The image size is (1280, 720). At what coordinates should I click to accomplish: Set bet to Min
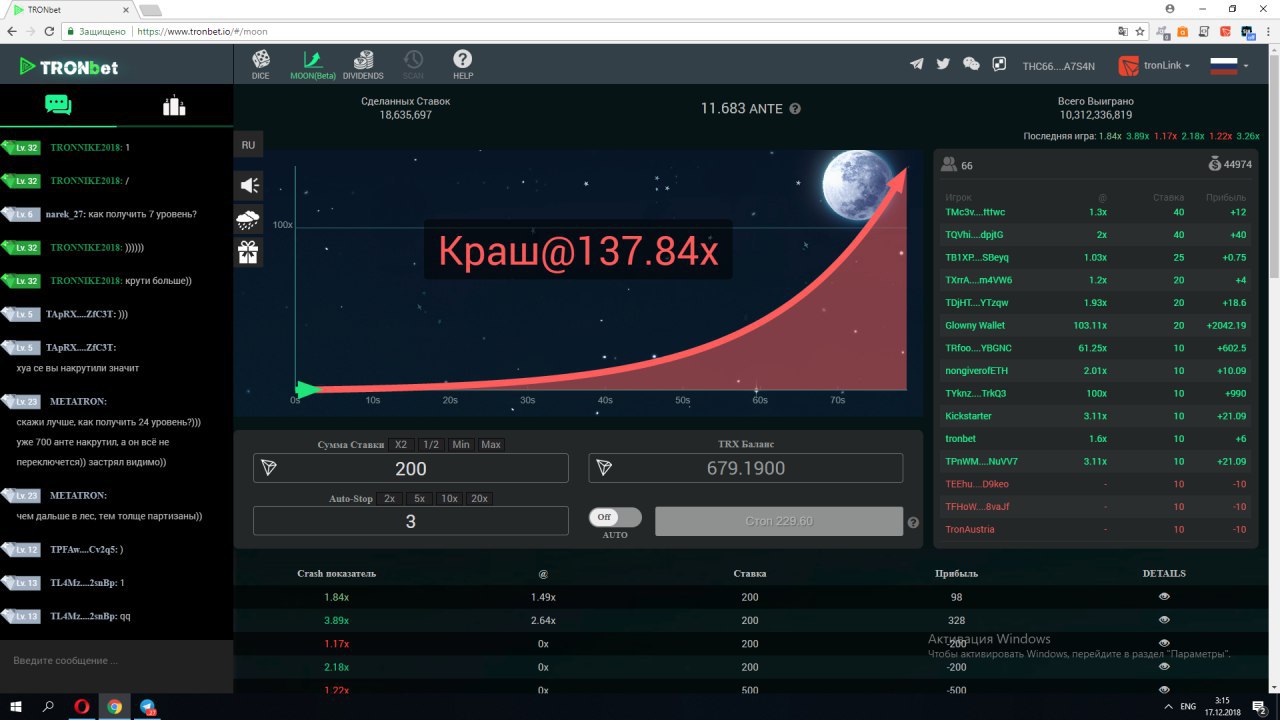[x=461, y=444]
